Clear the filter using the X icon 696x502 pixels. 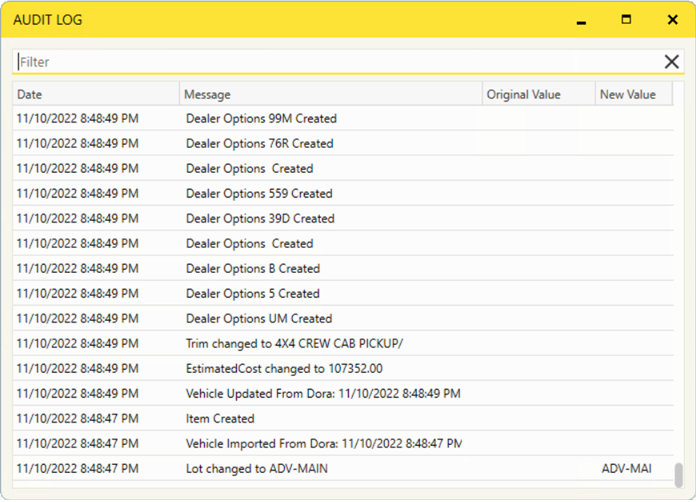pos(671,62)
